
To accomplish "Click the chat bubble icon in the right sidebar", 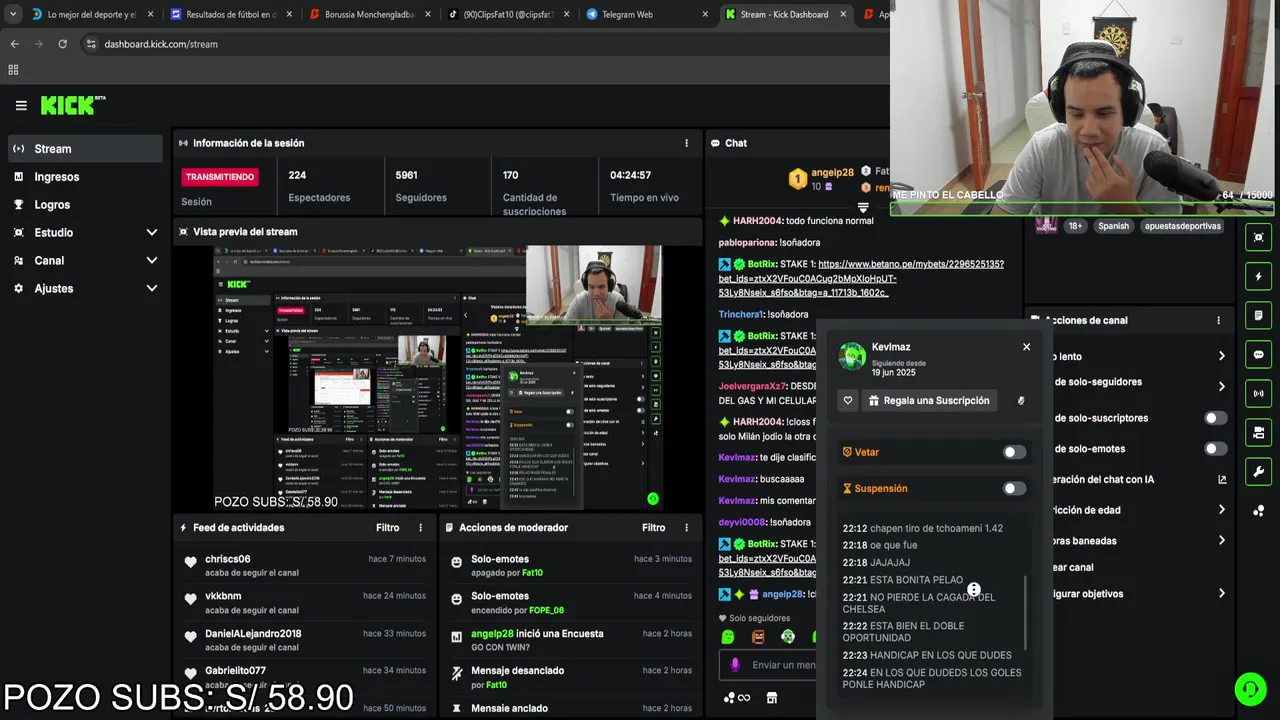I will (x=1258, y=354).
